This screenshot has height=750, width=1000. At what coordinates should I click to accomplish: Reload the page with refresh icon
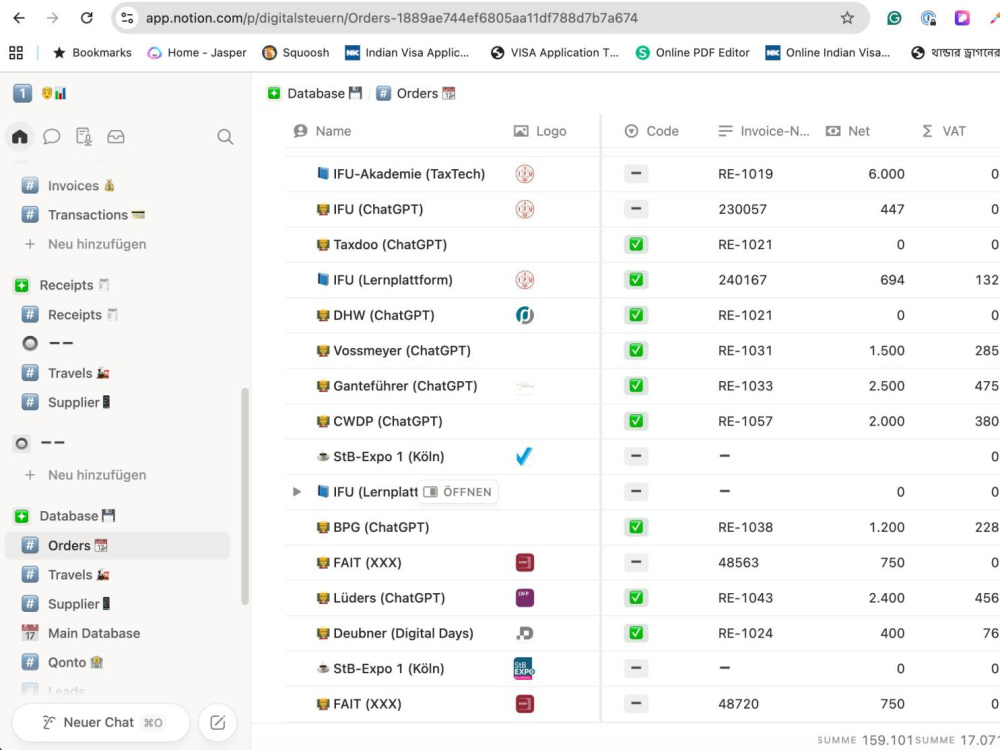pyautogui.click(x=87, y=18)
